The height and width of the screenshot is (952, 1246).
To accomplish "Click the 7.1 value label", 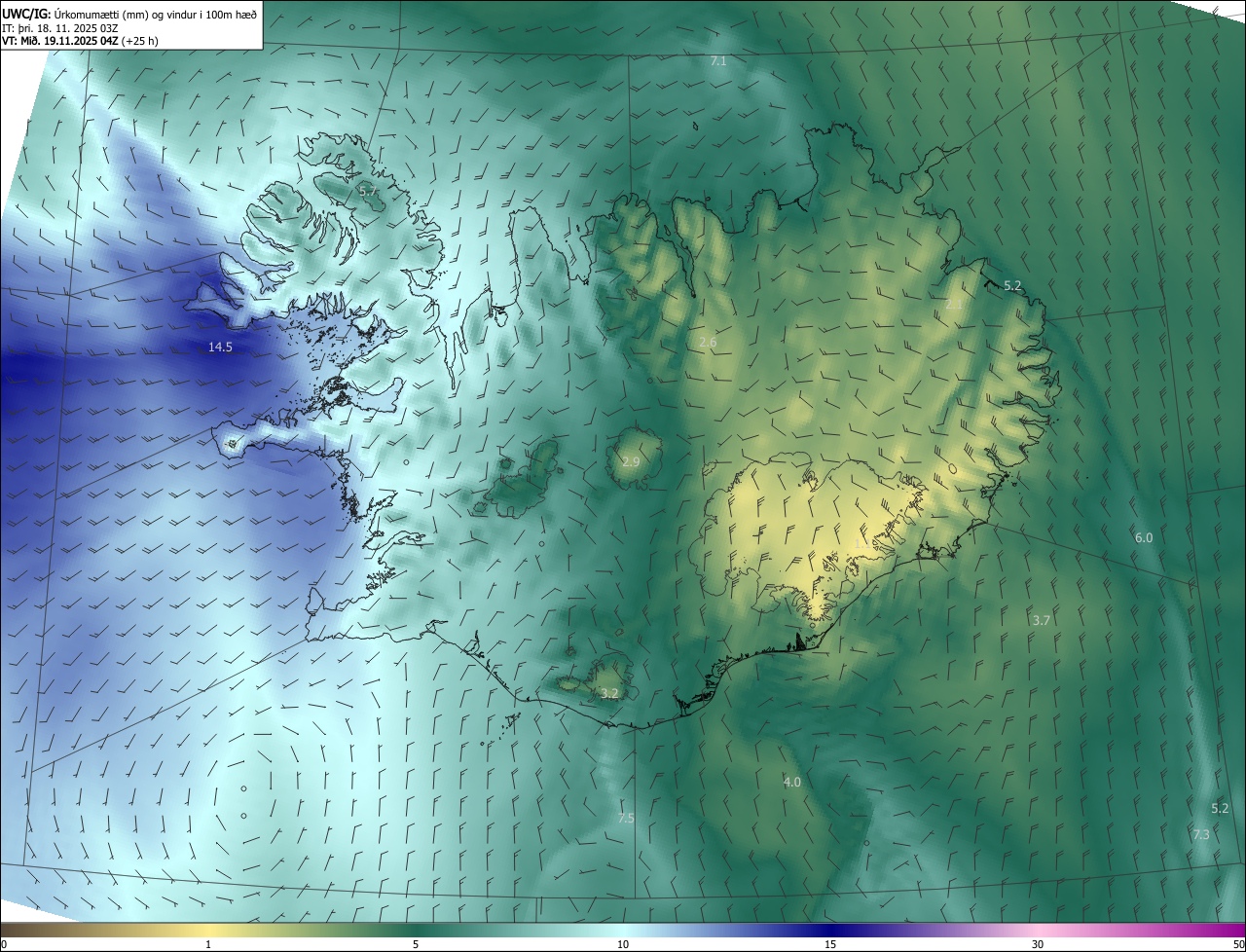I will [x=718, y=60].
